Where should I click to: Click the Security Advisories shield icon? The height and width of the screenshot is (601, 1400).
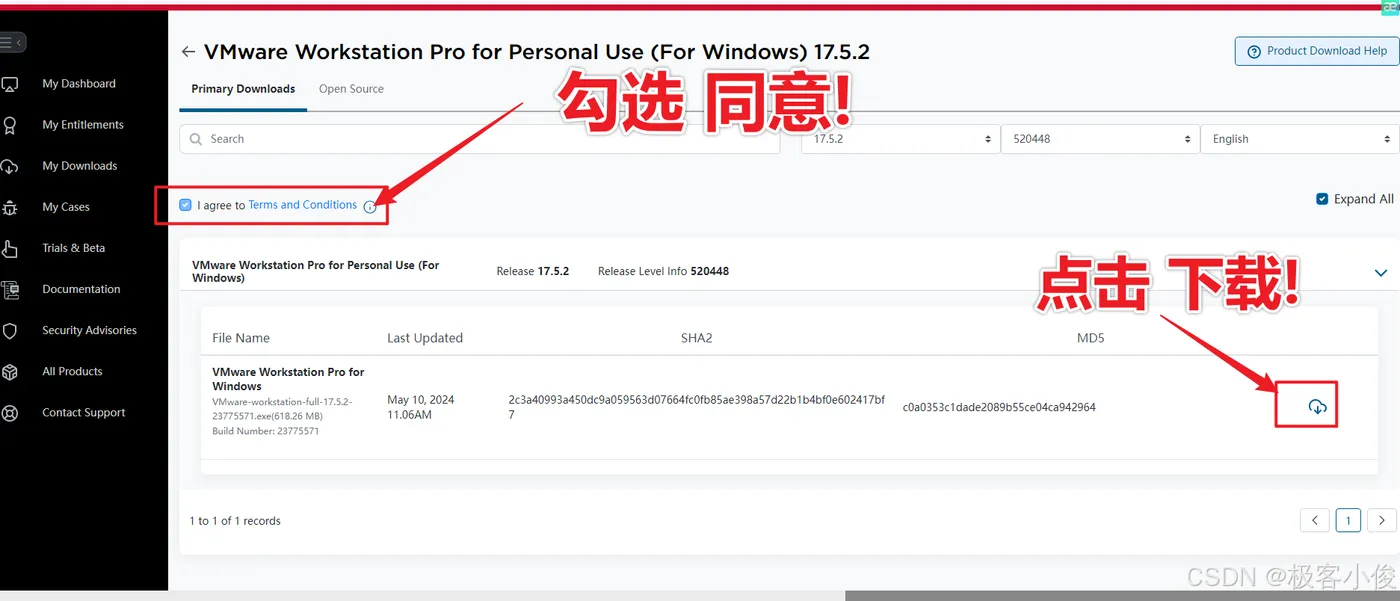point(9,330)
